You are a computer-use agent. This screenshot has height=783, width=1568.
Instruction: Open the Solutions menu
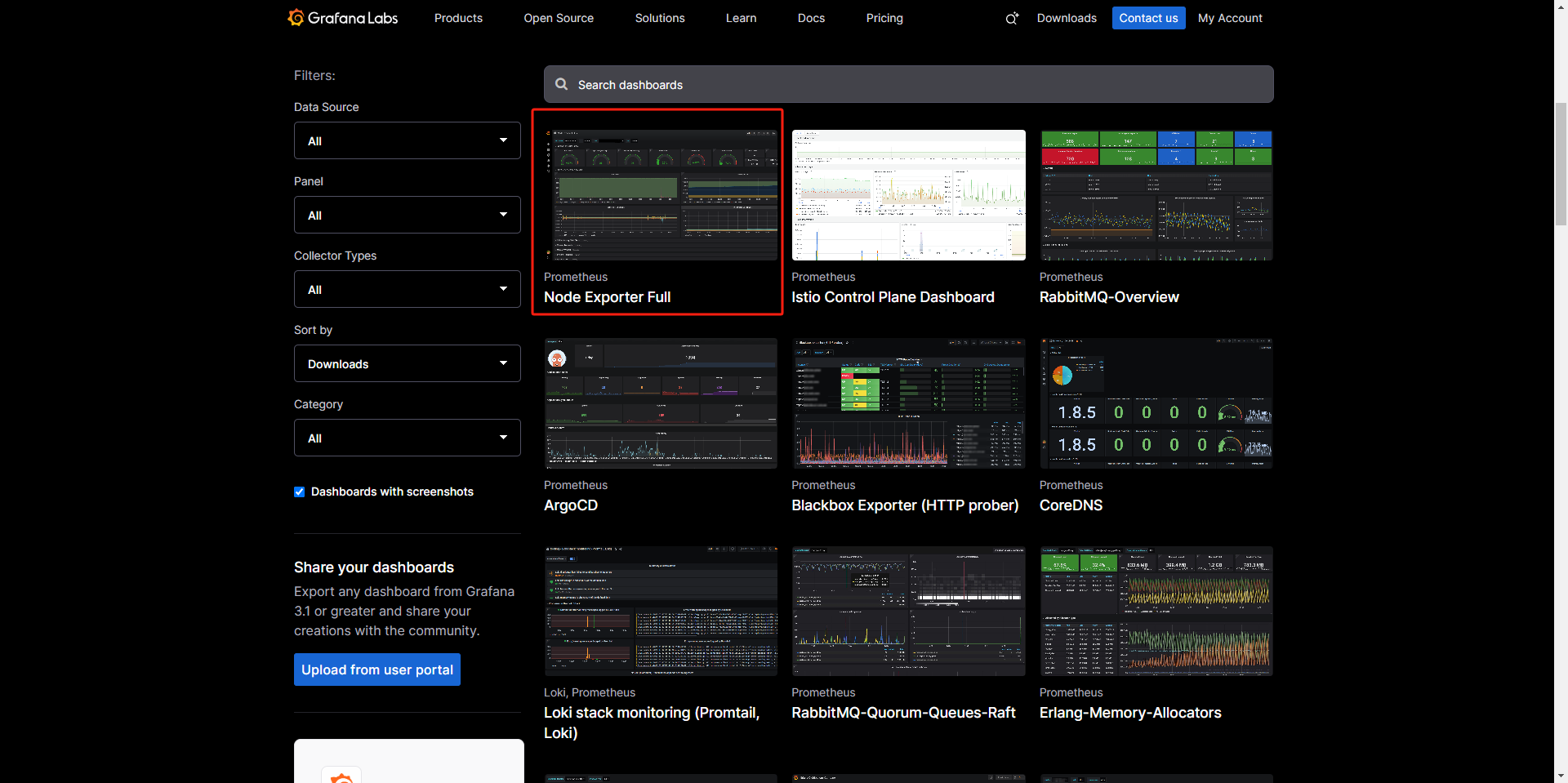(x=660, y=18)
